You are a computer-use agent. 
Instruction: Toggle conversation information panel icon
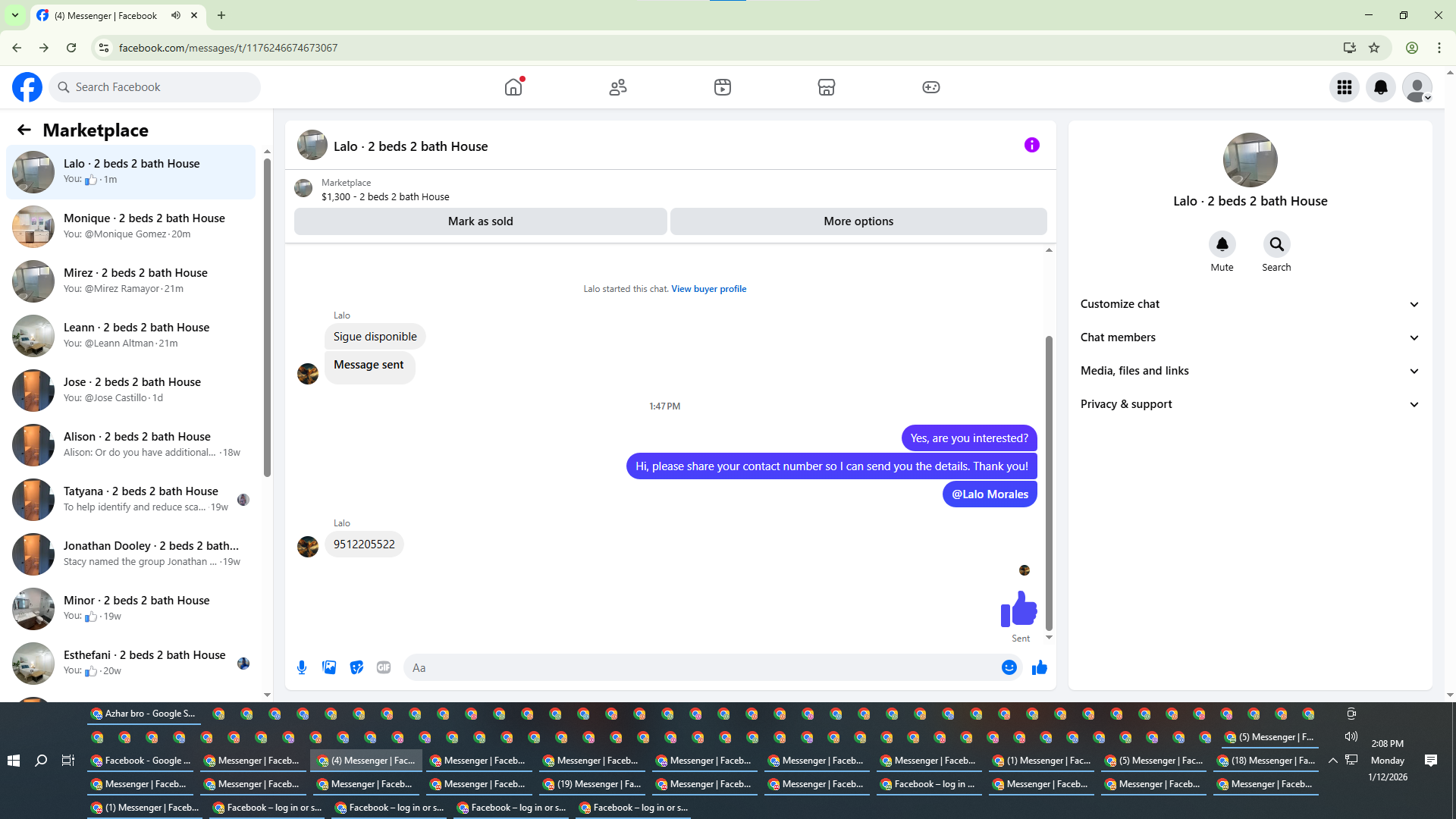point(1031,145)
